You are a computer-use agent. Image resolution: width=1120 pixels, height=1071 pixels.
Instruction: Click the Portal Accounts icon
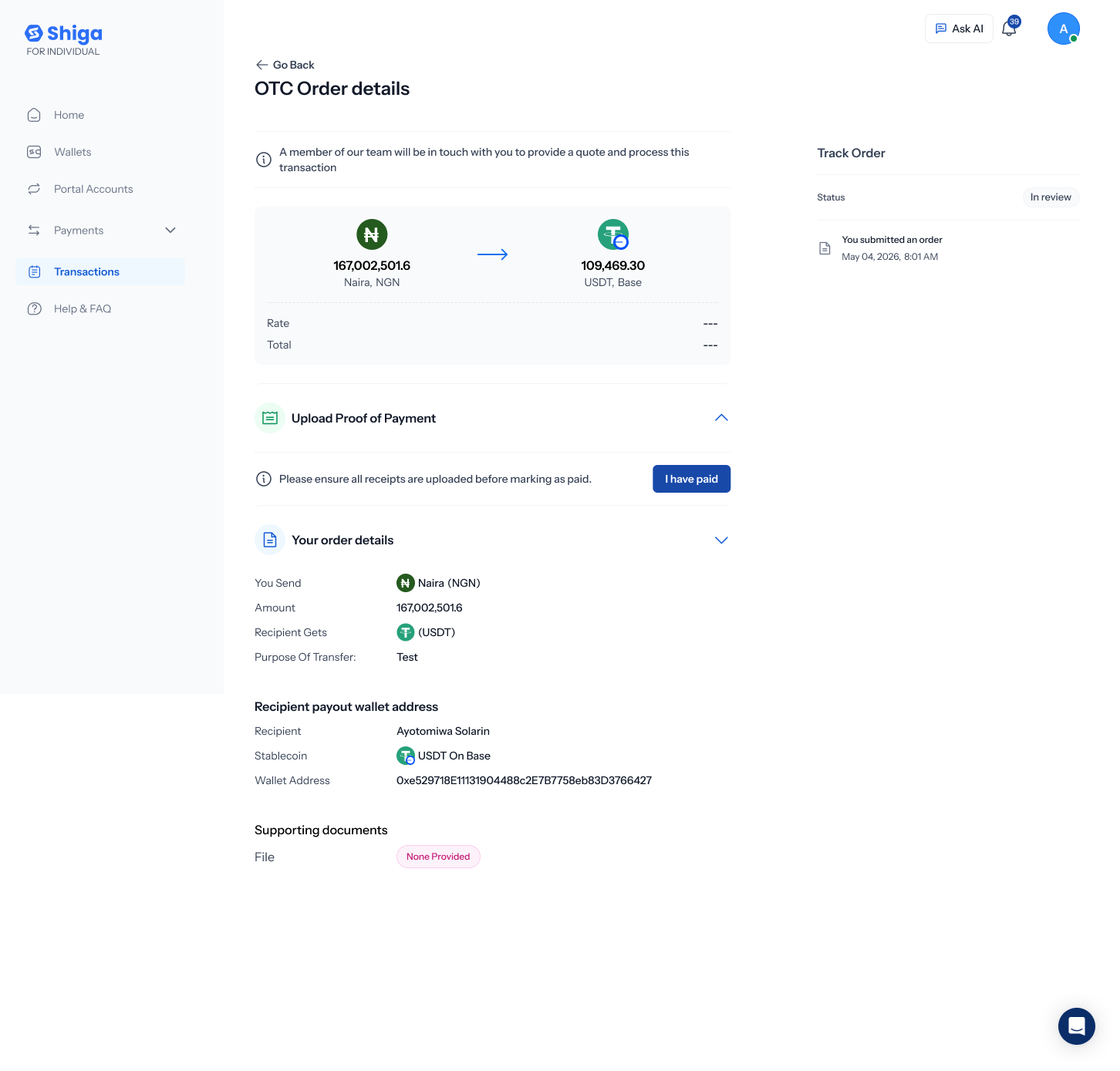point(34,189)
